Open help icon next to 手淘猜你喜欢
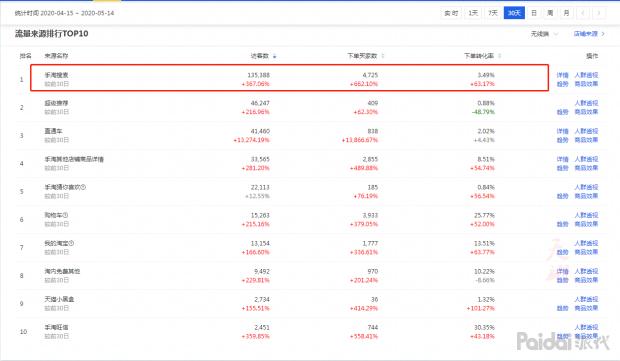Image resolution: width=620 pixels, height=361 pixels. [83, 187]
